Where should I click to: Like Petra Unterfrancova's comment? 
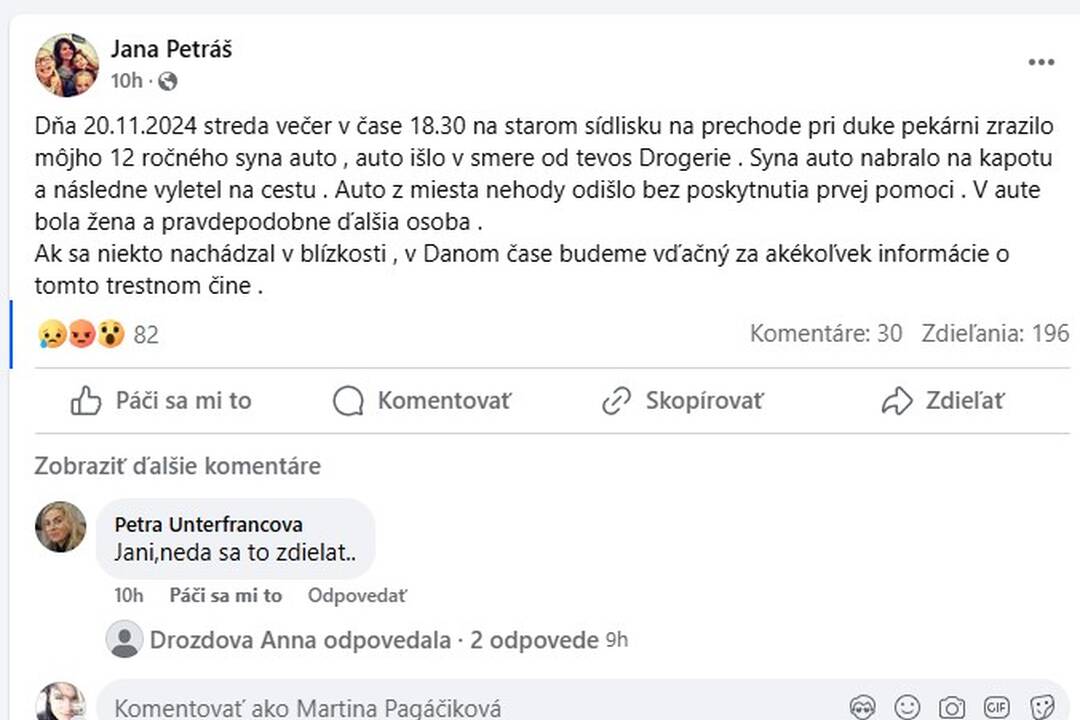[225, 595]
